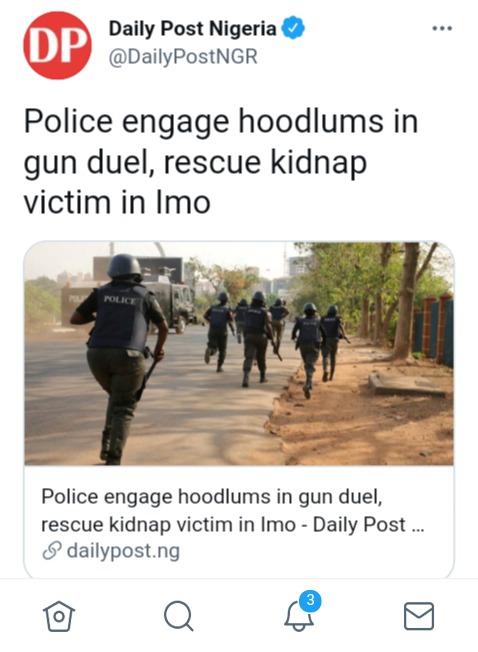Tap the tweet headline text
Screen dimensions: 478x652
(220, 161)
